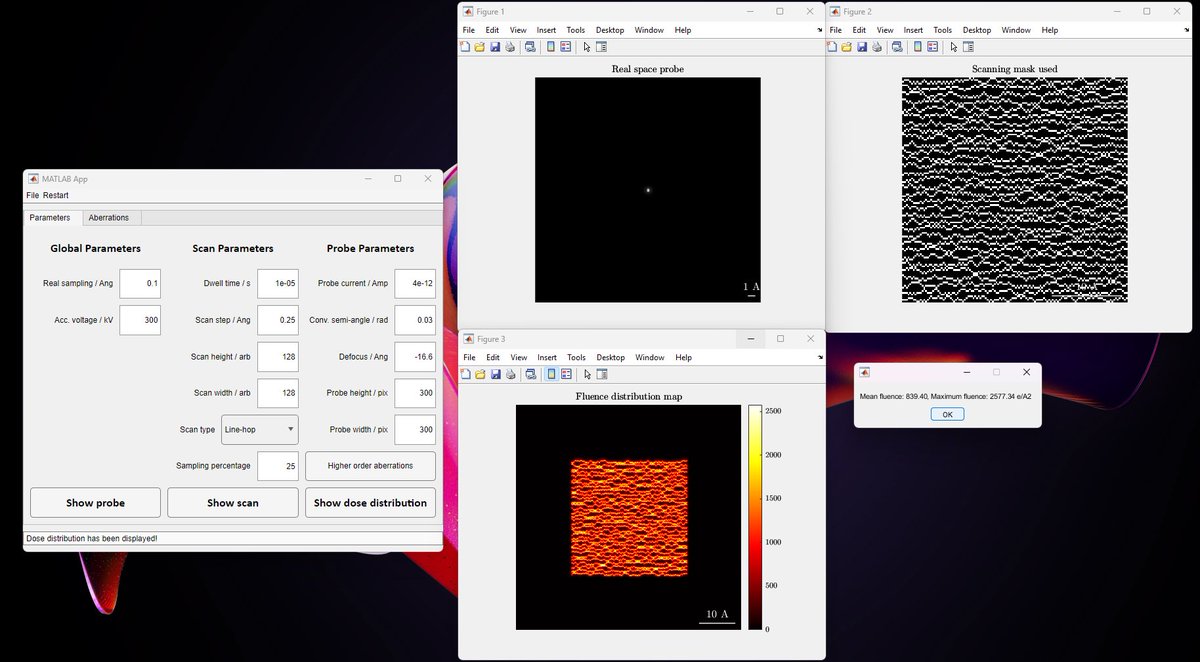Click 'Dose distribution has been displayed!' status text
Image resolution: width=1200 pixels, height=662 pixels.
pos(91,538)
